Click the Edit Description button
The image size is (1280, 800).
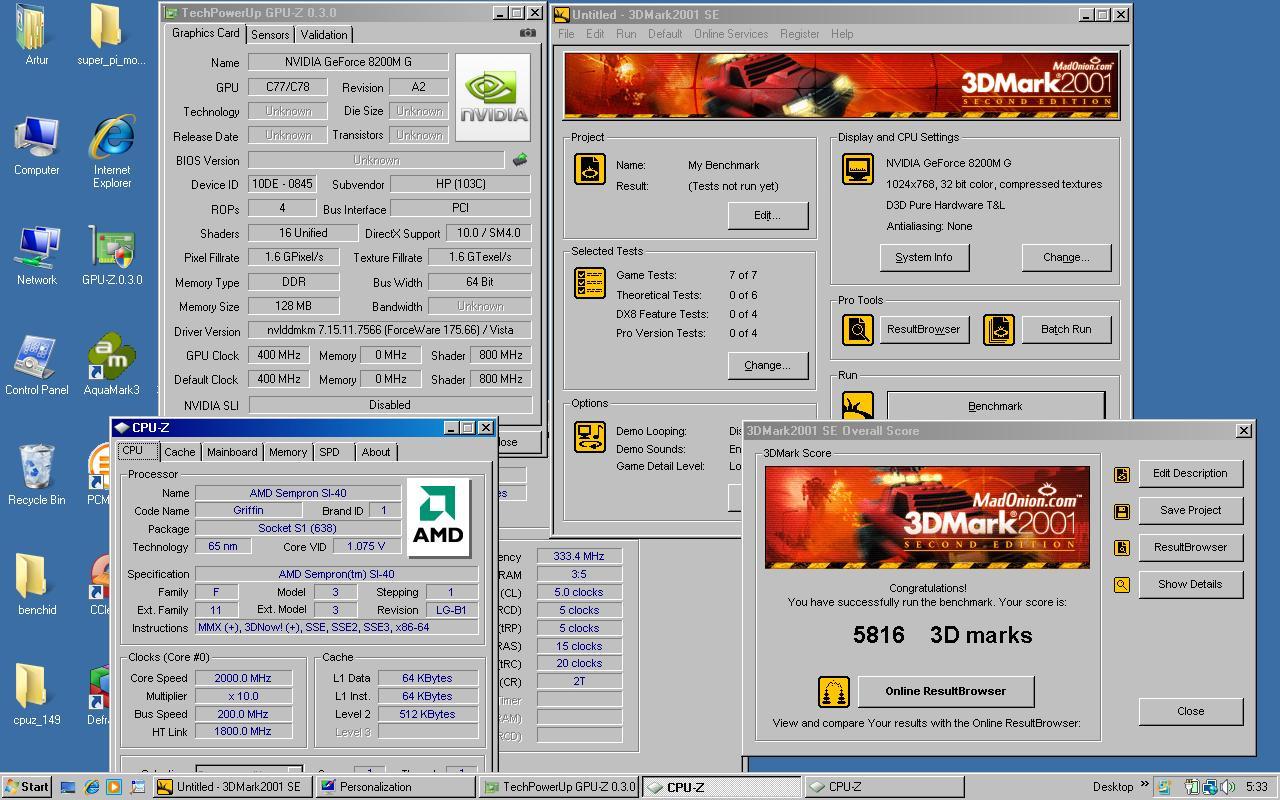[x=1190, y=474]
